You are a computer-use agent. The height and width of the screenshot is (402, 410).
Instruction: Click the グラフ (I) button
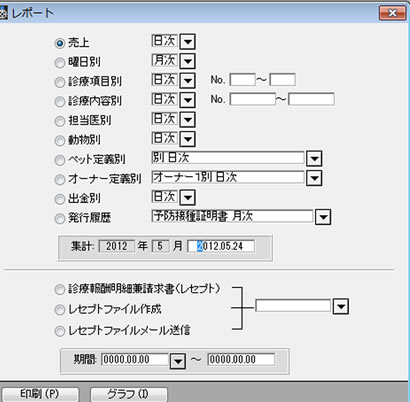[x=129, y=394]
